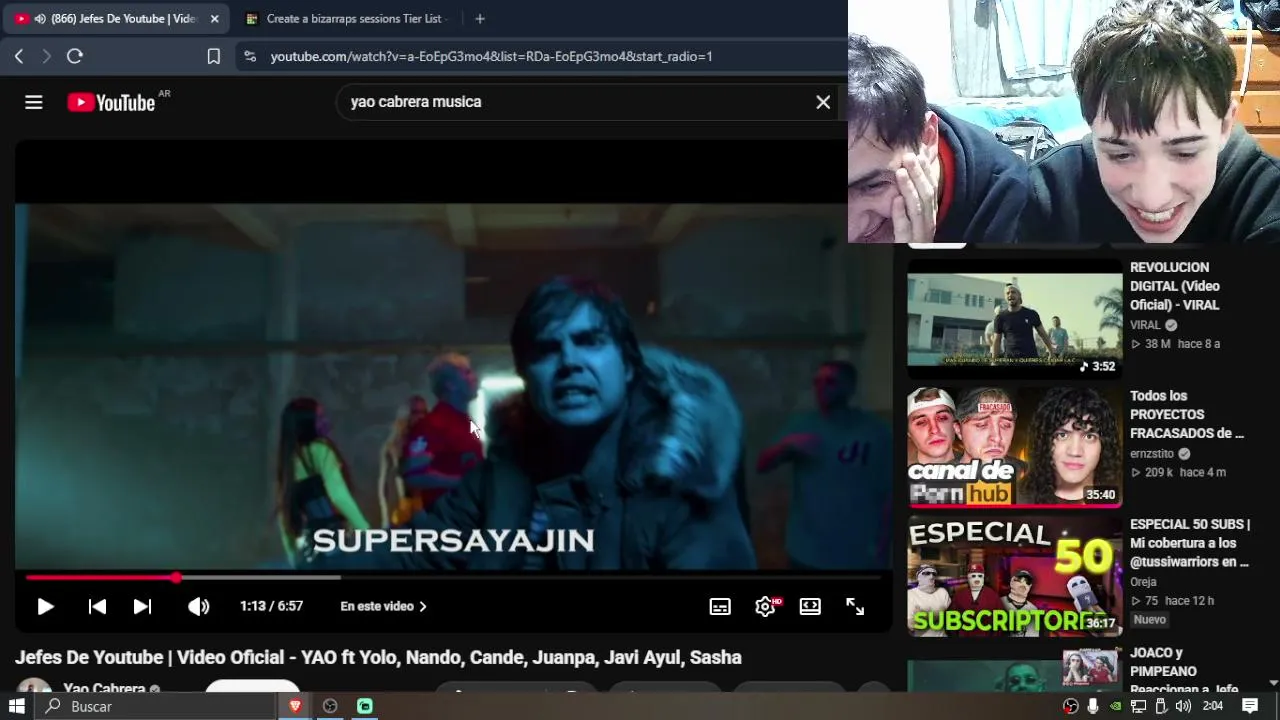Visit the ernzstito channel name
The height and width of the screenshot is (720, 1280).
click(x=1152, y=453)
